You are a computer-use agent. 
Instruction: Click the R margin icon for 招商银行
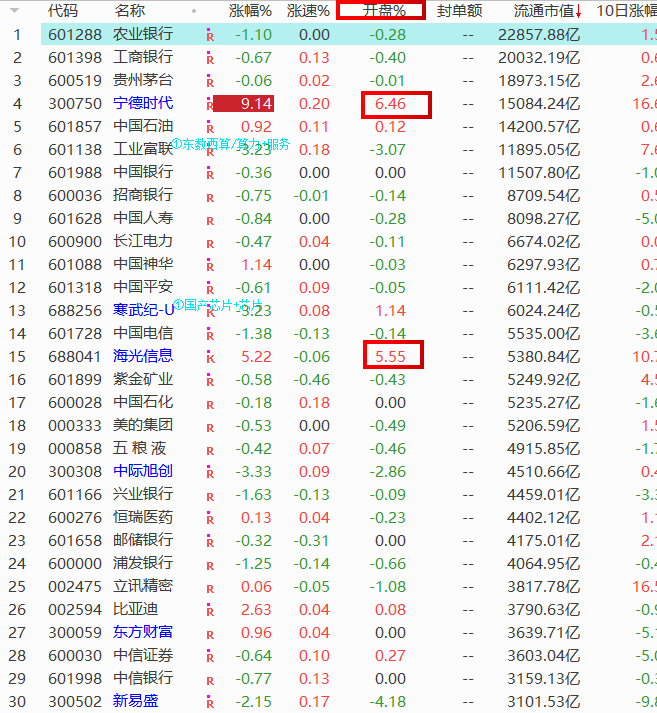(210, 197)
